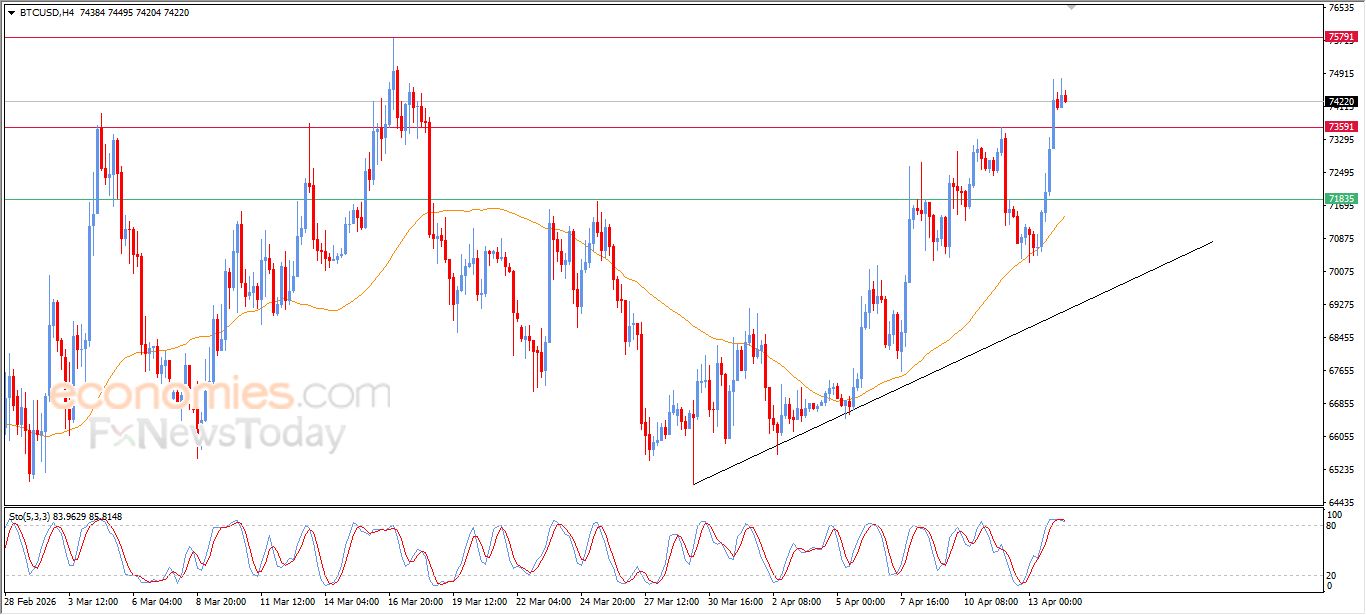This screenshot has width=1366, height=615.
Task: Click the stochastic 20 level label
Action: [1332, 575]
